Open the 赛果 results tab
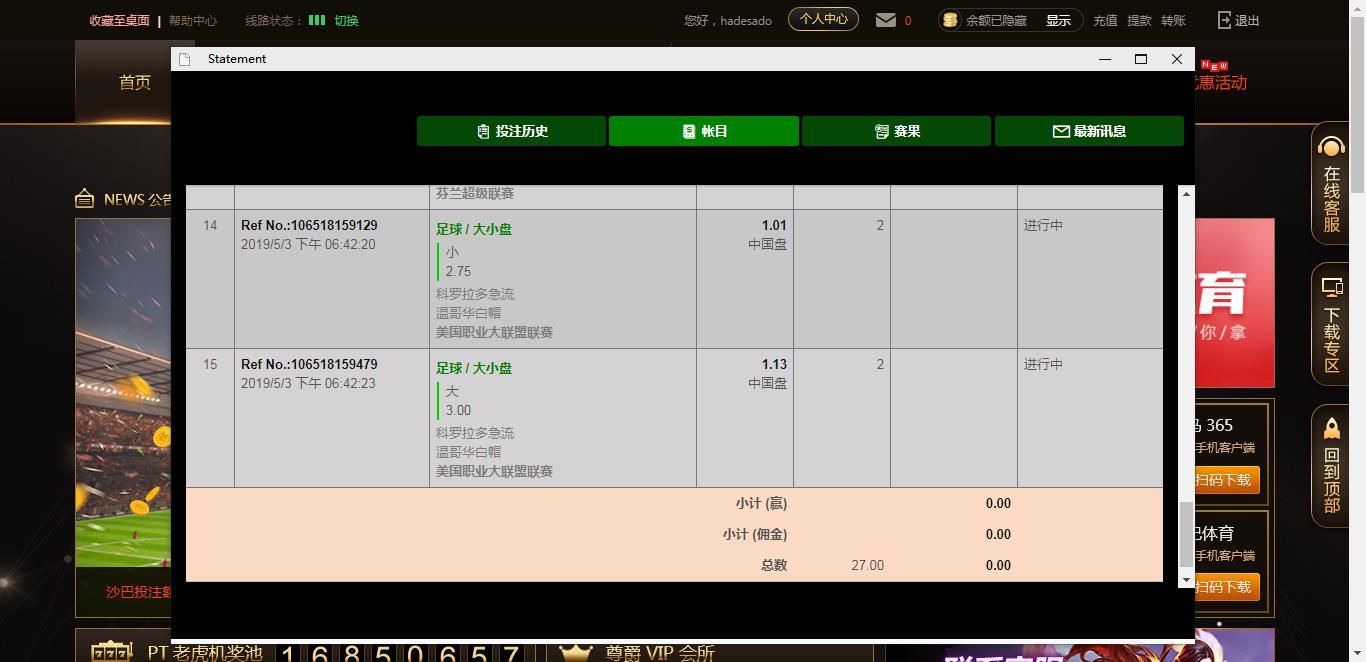 tap(896, 131)
